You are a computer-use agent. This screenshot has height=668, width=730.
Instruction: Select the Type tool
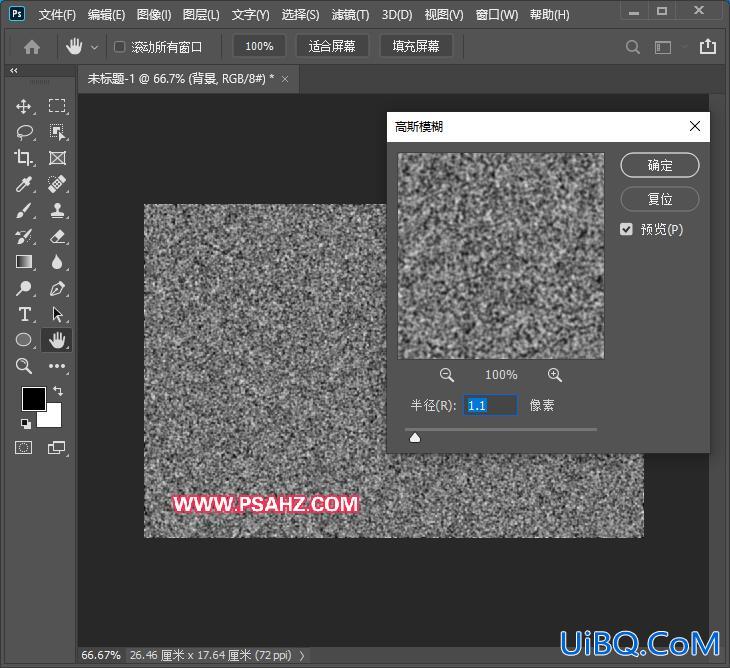23,314
